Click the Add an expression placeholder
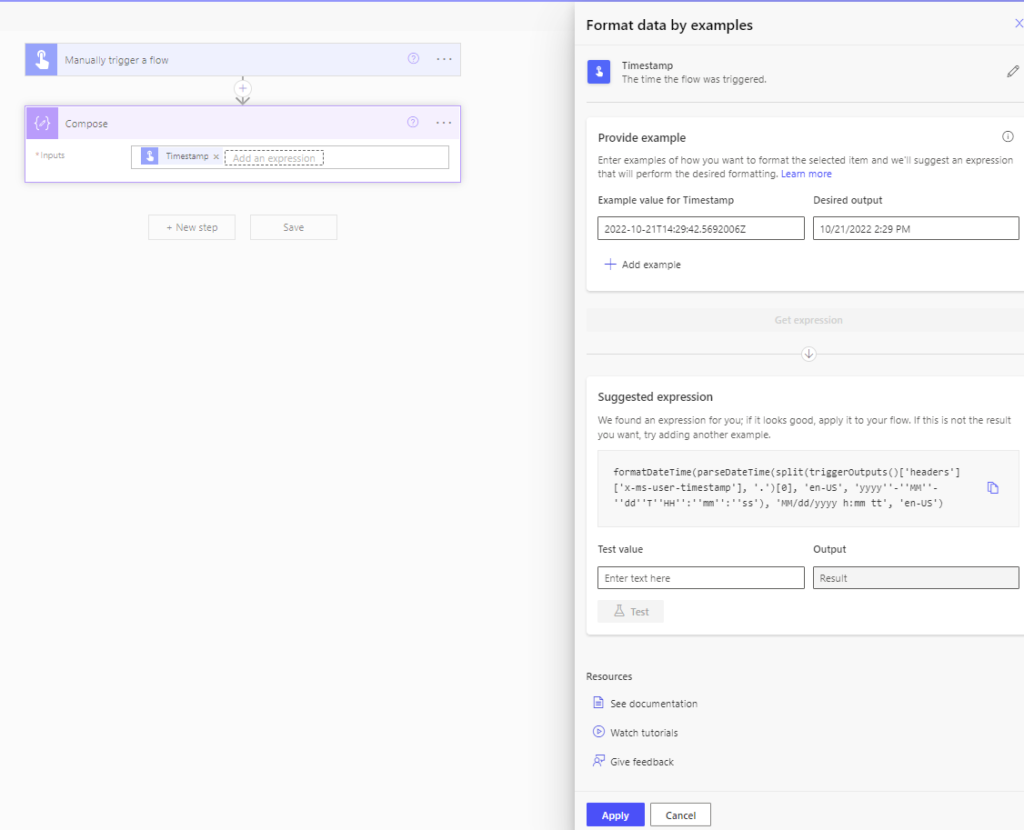 pos(274,158)
